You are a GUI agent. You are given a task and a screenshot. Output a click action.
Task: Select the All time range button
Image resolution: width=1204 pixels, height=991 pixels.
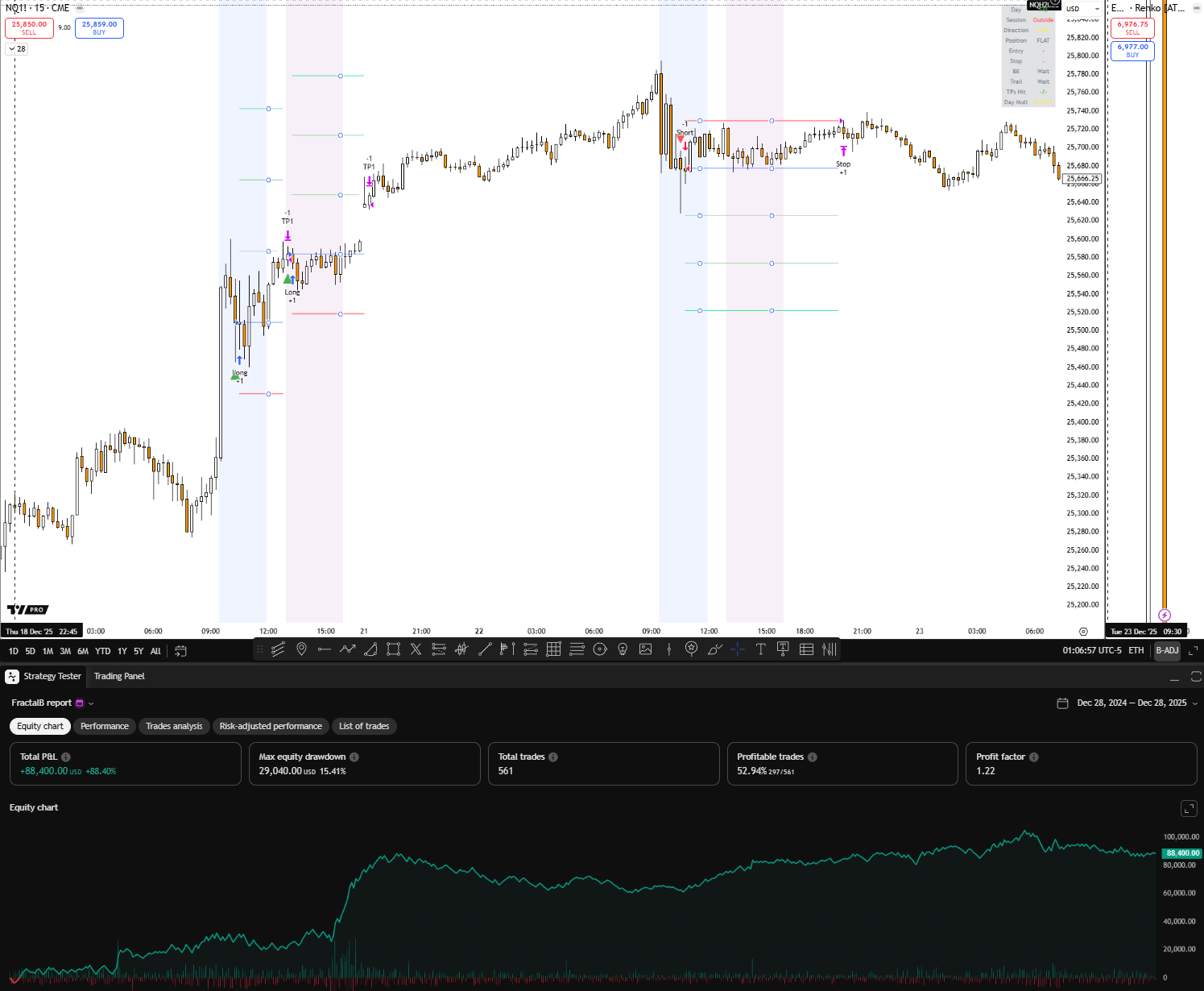click(155, 650)
